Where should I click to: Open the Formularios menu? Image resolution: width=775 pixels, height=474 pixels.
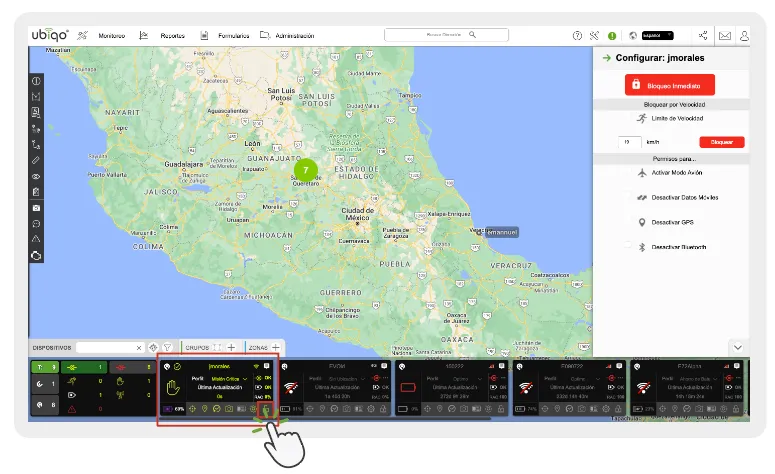click(x=233, y=36)
